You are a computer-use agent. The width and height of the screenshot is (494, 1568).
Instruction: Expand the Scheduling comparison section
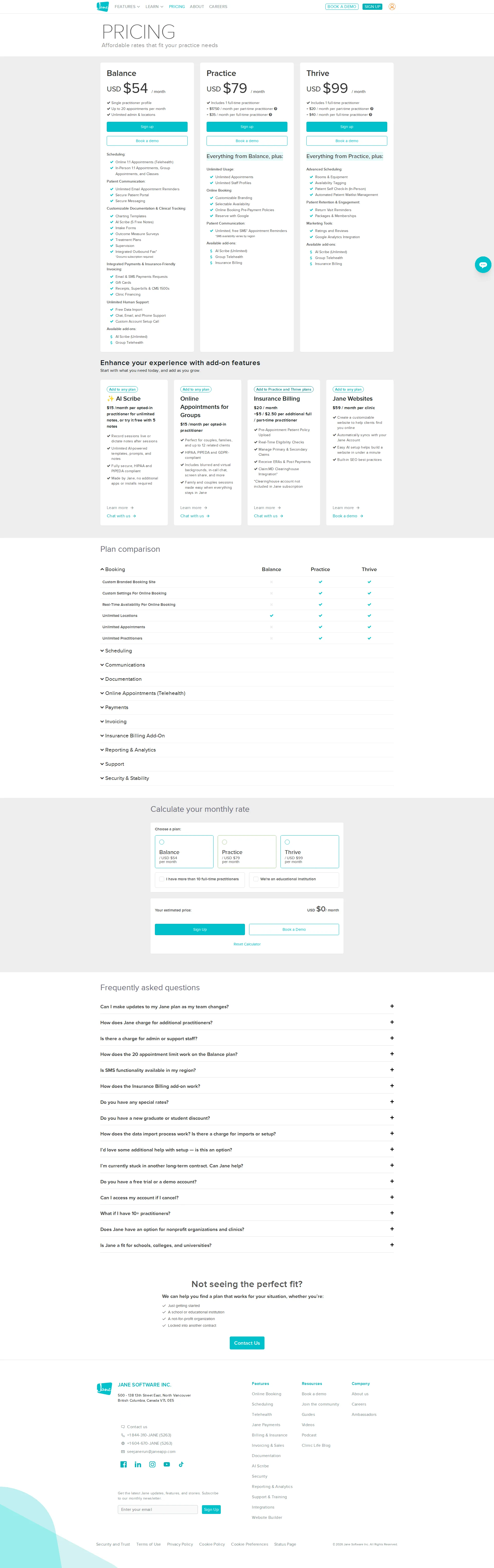[x=116, y=651]
